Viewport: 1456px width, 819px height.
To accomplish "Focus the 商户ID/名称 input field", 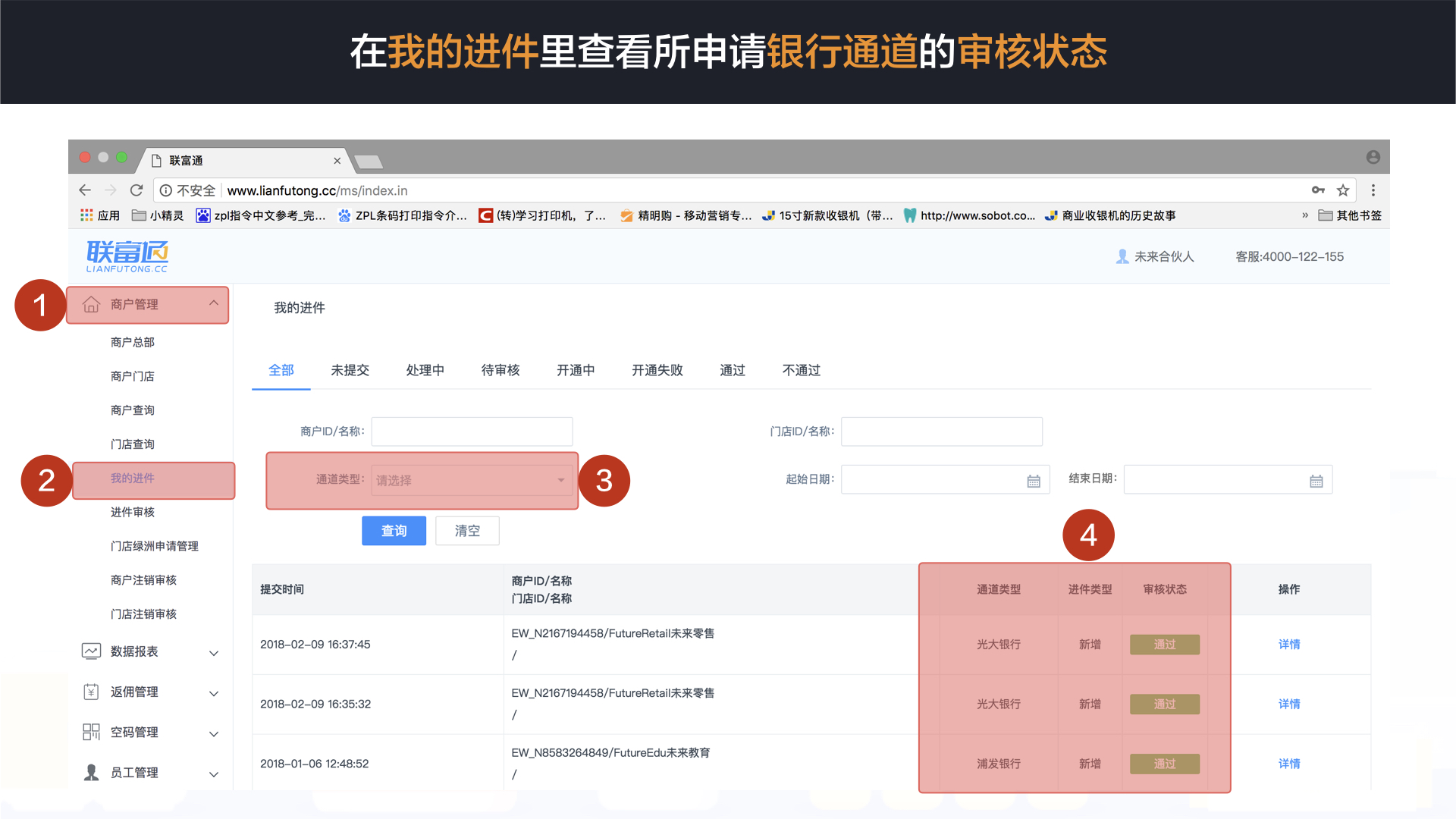I will (x=472, y=431).
